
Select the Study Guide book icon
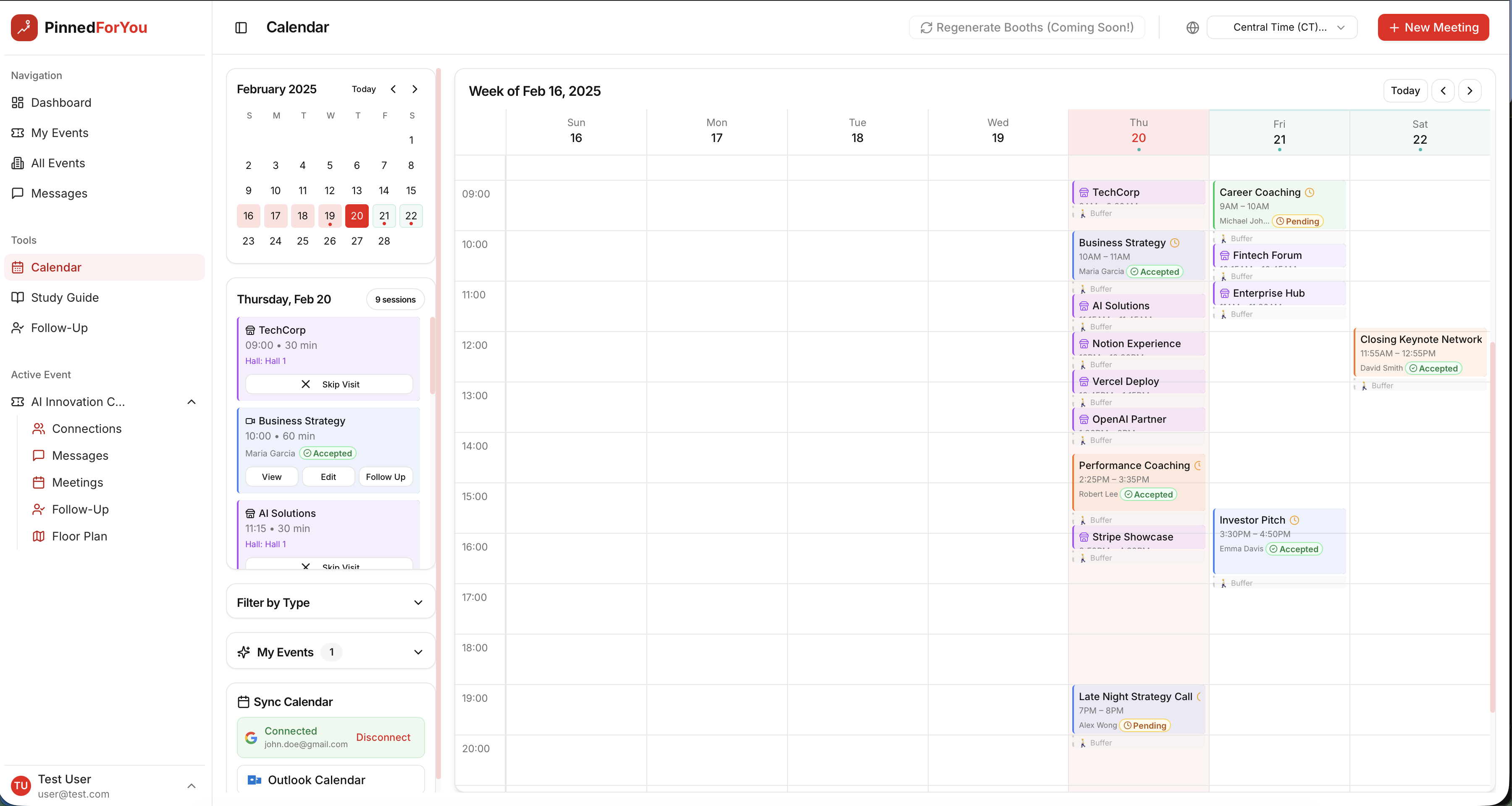(x=18, y=297)
